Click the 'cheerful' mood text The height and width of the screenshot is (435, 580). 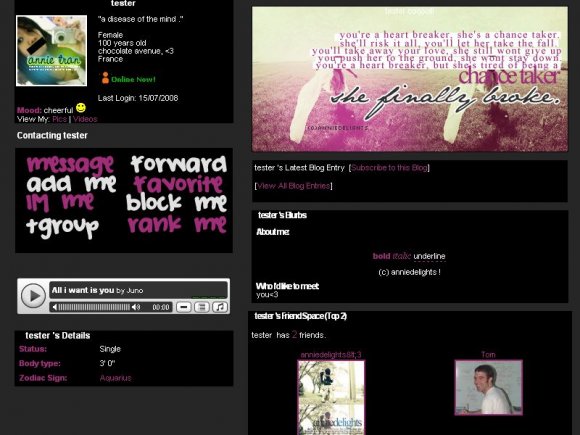pyautogui.click(x=58, y=110)
